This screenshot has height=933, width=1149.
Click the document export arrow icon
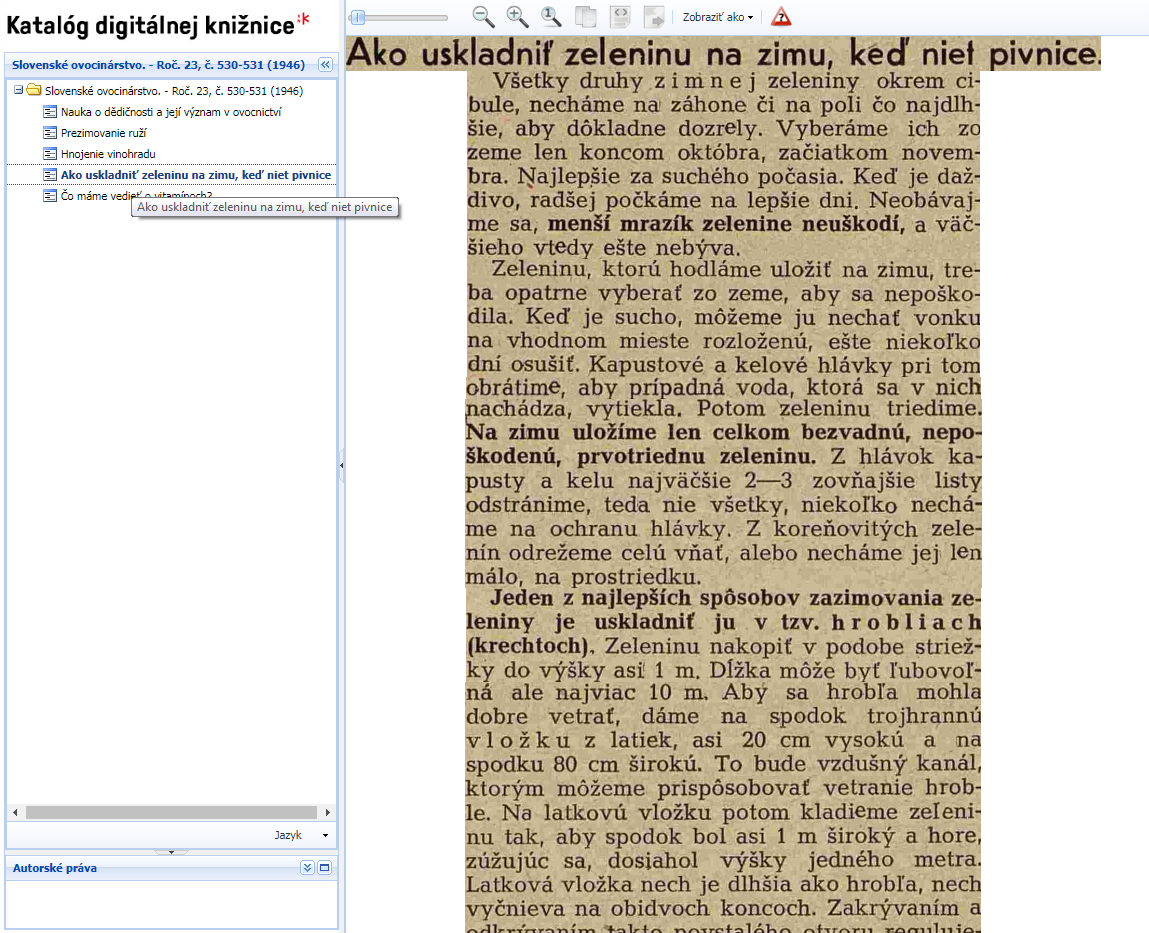click(x=654, y=17)
